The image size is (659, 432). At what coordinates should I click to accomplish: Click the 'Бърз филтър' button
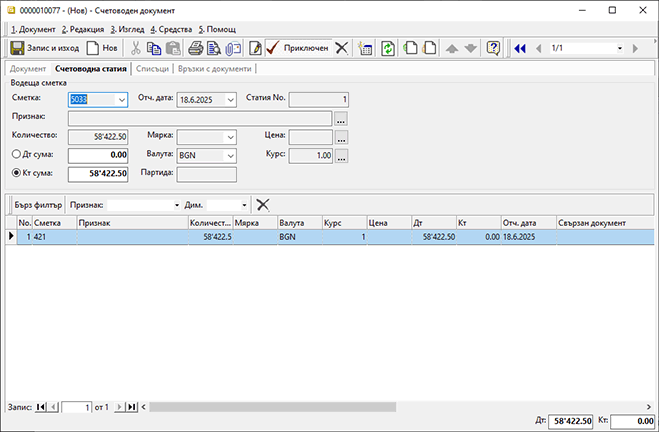(38, 205)
